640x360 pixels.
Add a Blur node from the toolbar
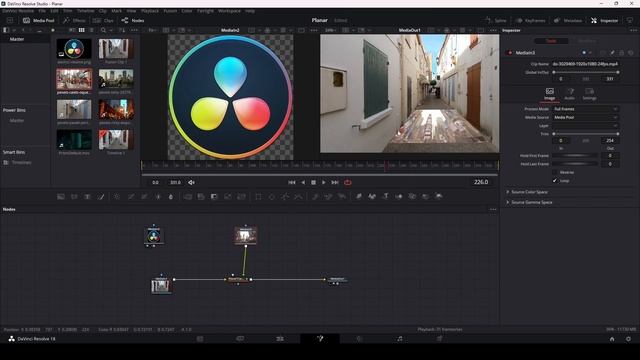pyautogui.click(x=171, y=197)
